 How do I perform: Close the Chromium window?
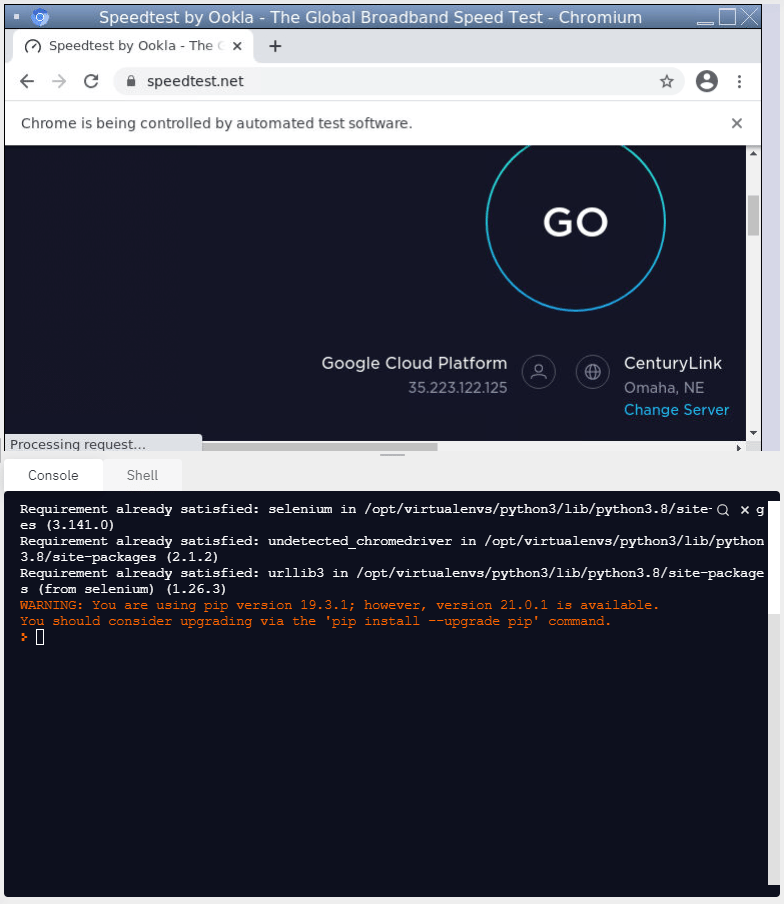pos(749,17)
